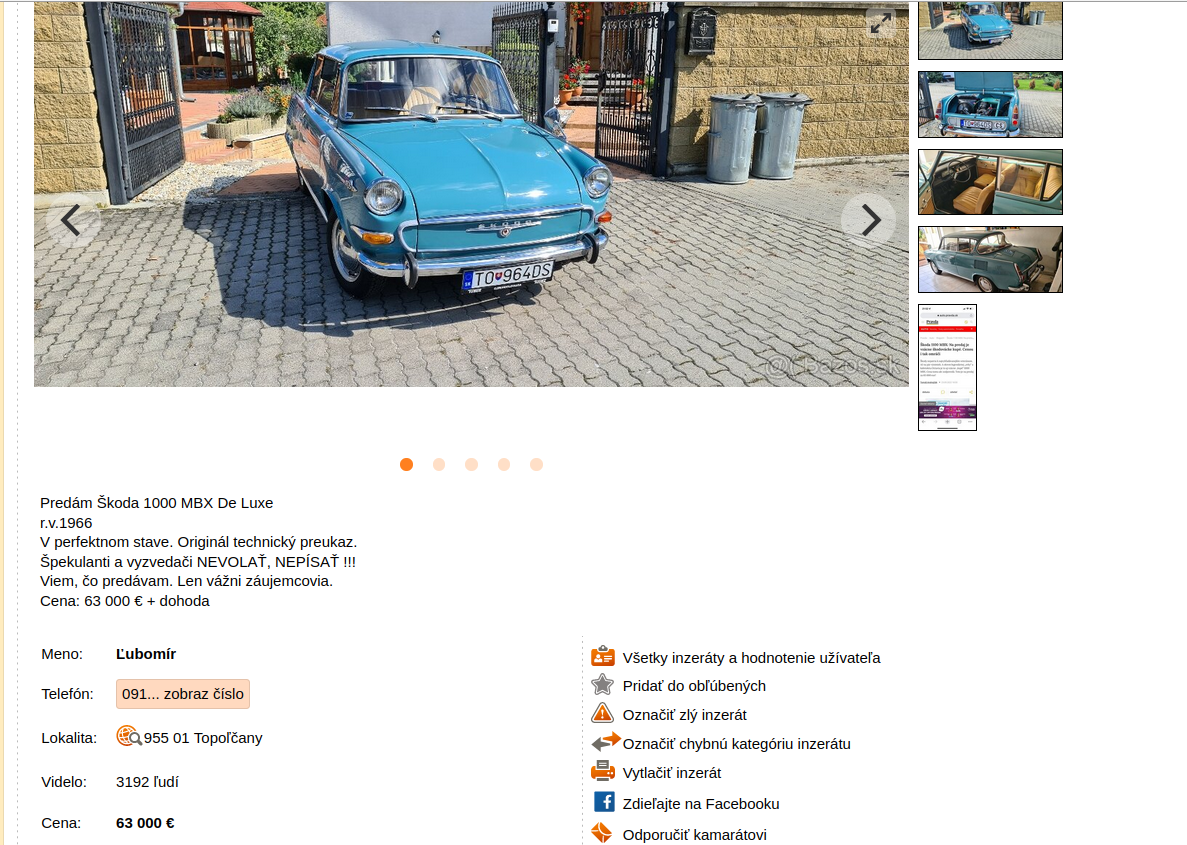Show the phone number 091... zobraz číslo
The width and height of the screenshot is (1187, 845).
tap(182, 694)
